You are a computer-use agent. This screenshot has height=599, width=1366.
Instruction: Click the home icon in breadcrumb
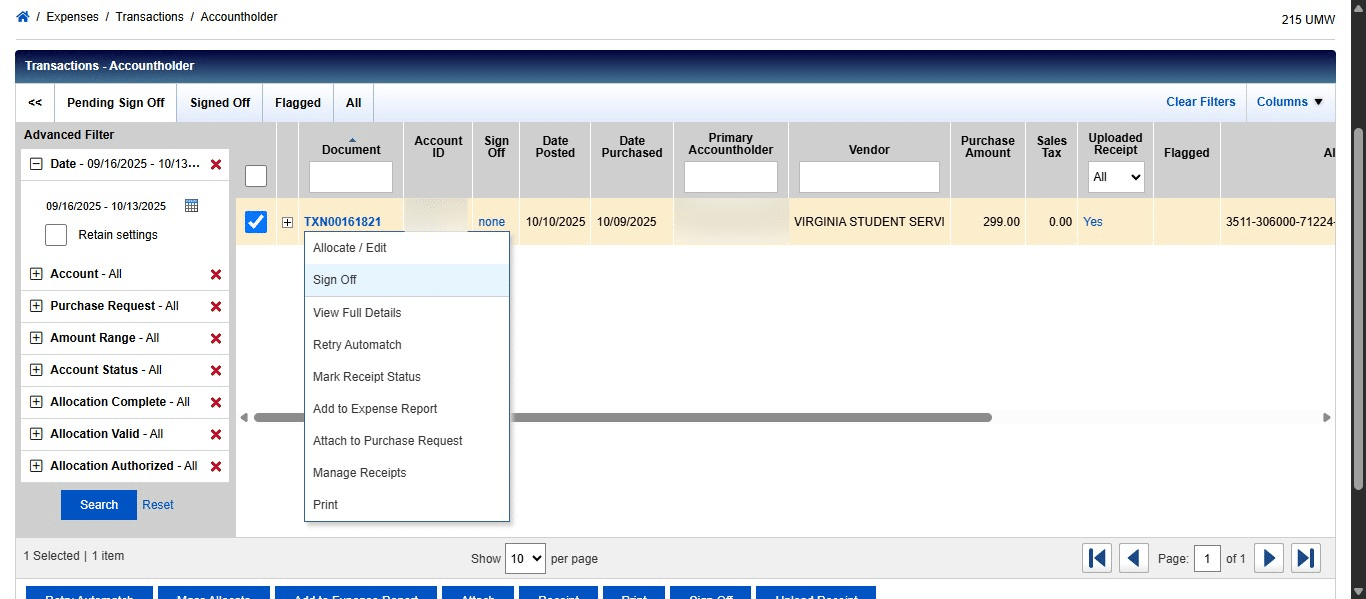click(23, 17)
